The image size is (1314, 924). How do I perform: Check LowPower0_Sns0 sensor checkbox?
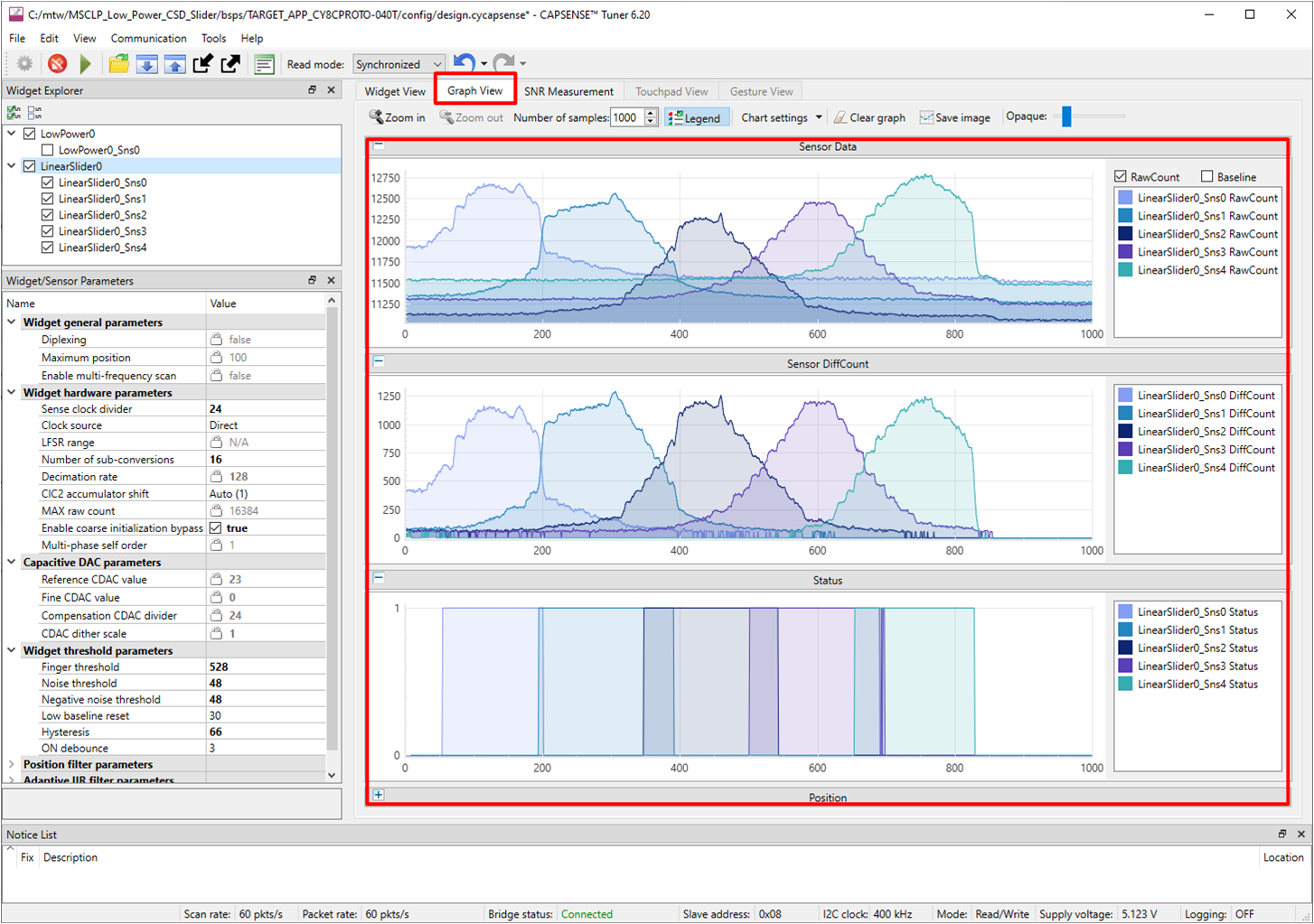click(x=48, y=150)
